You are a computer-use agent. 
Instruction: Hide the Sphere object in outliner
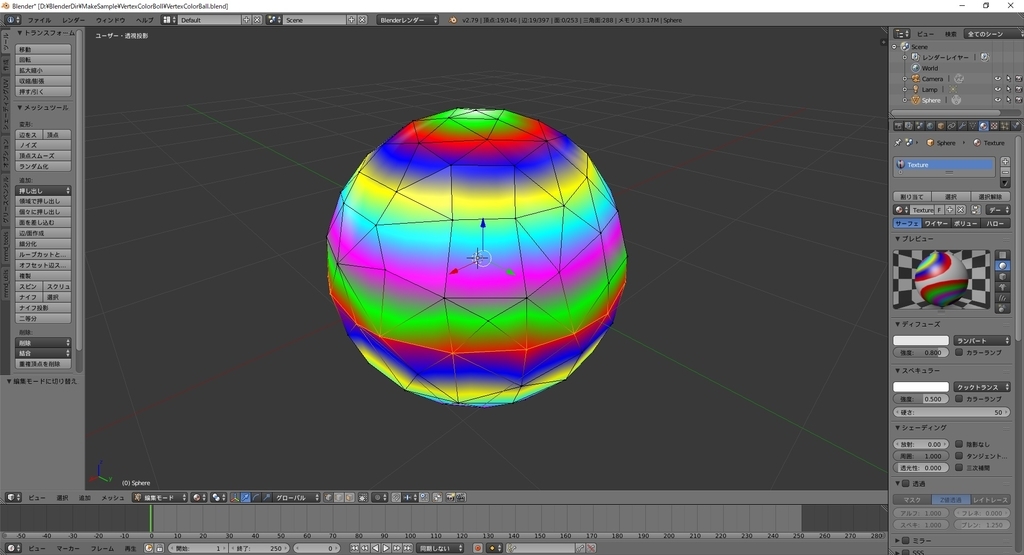point(997,100)
